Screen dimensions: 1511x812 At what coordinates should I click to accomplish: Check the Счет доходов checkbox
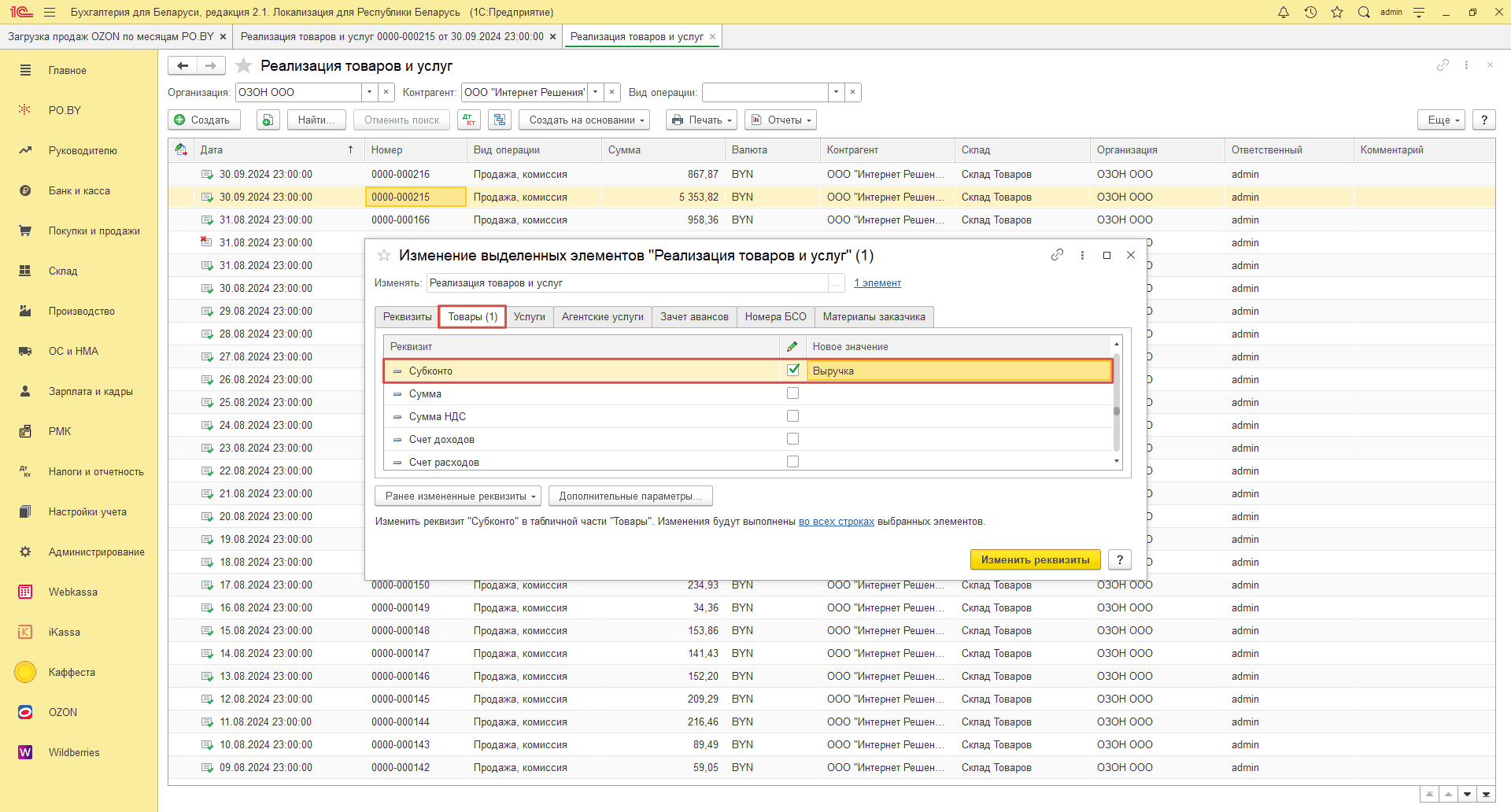(792, 439)
